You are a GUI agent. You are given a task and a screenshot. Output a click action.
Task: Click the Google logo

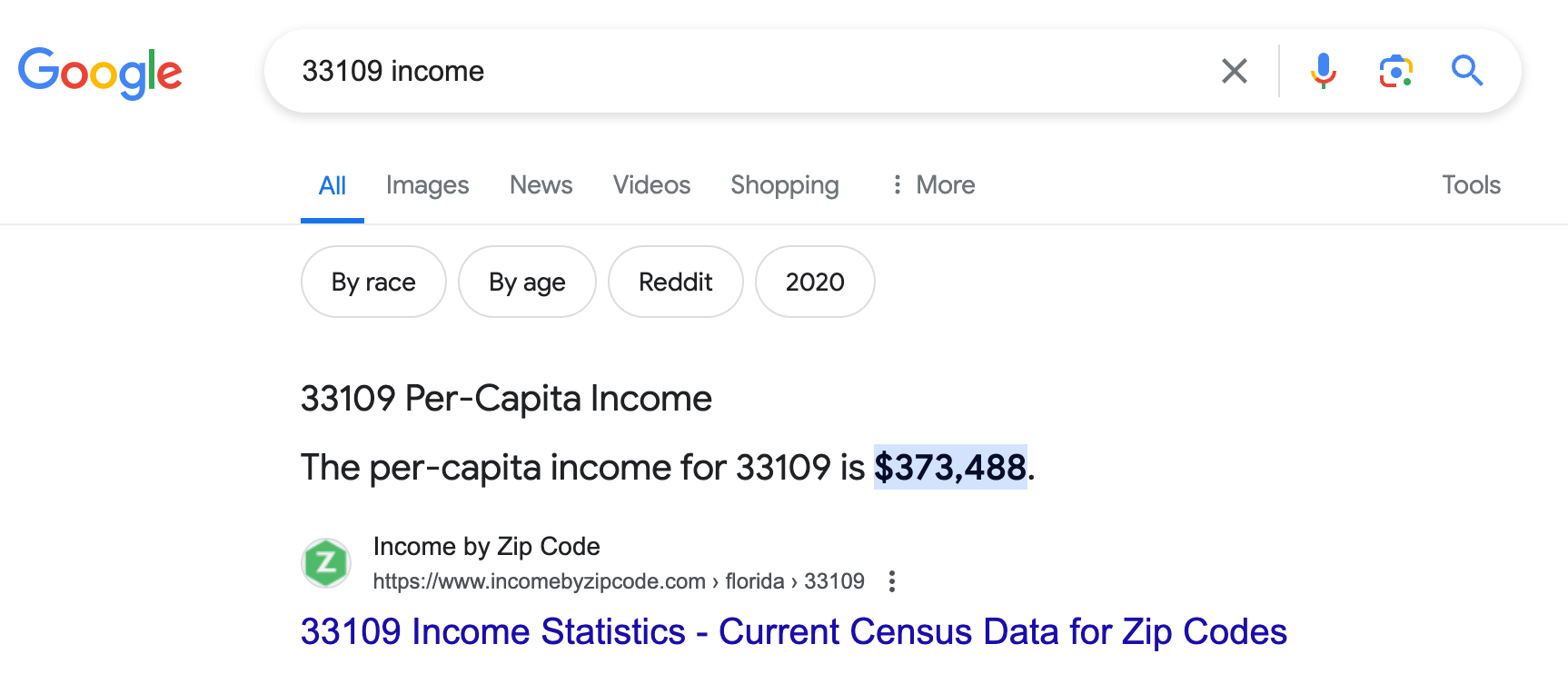100,72
